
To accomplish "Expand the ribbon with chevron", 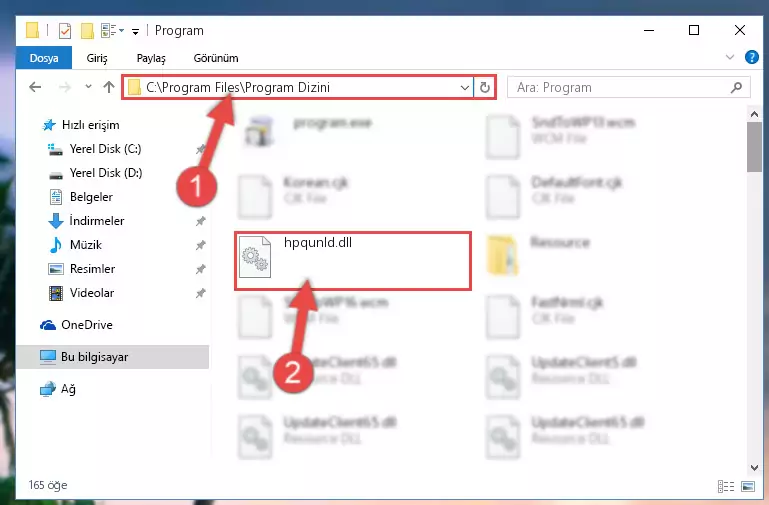I will pos(730,57).
